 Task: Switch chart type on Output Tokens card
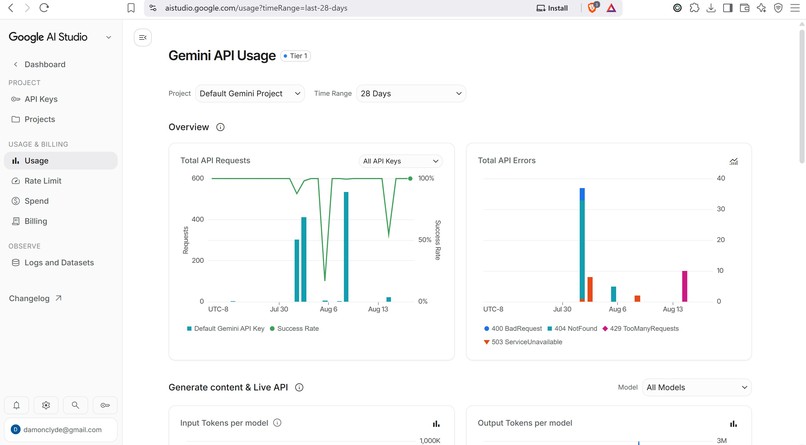(x=734, y=423)
